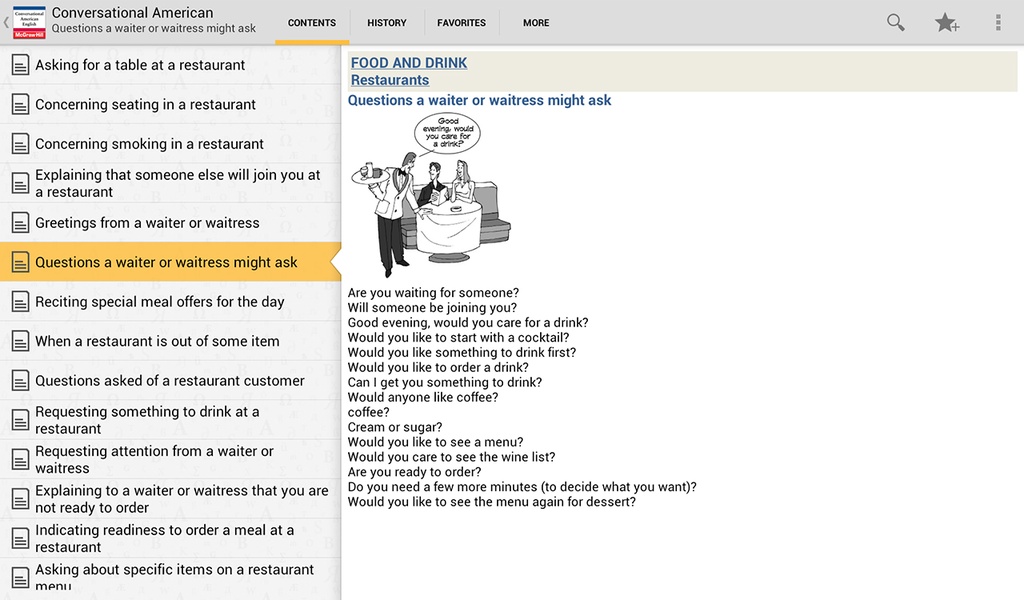Viewport: 1024px width, 600px height.
Task: Open 'Explaining to a waiter... not ready to order'
Action: [170, 499]
